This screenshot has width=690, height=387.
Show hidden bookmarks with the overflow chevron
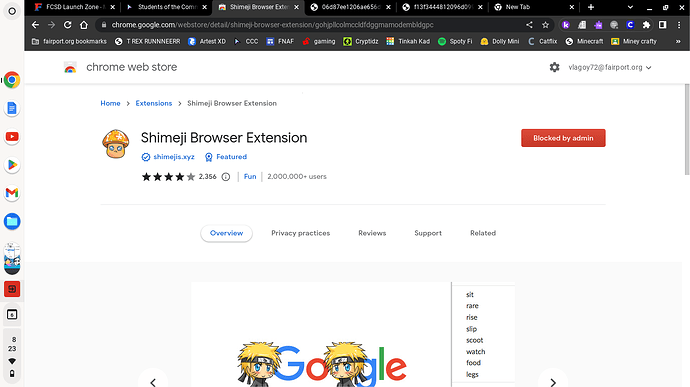678,41
